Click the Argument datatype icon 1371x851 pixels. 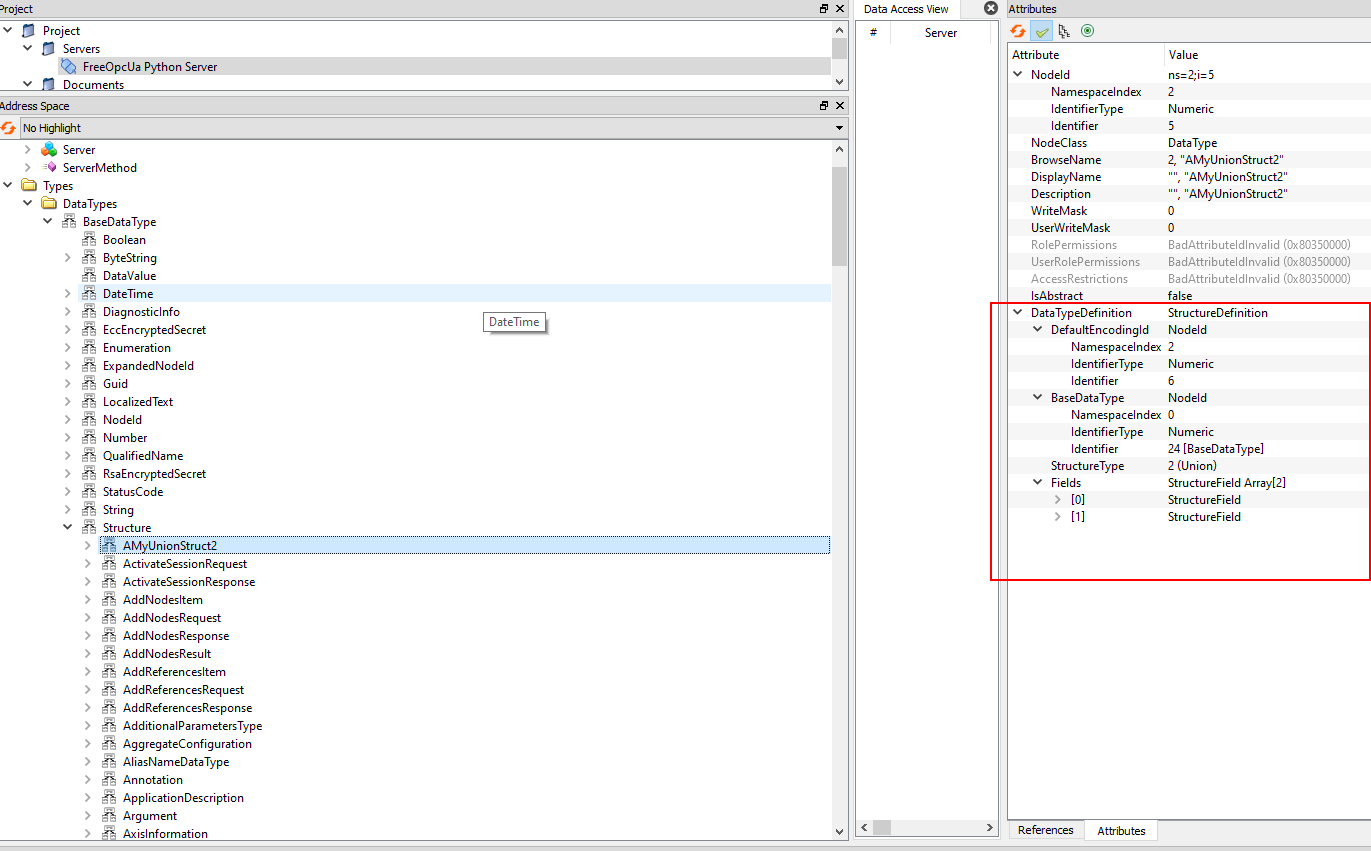click(109, 816)
